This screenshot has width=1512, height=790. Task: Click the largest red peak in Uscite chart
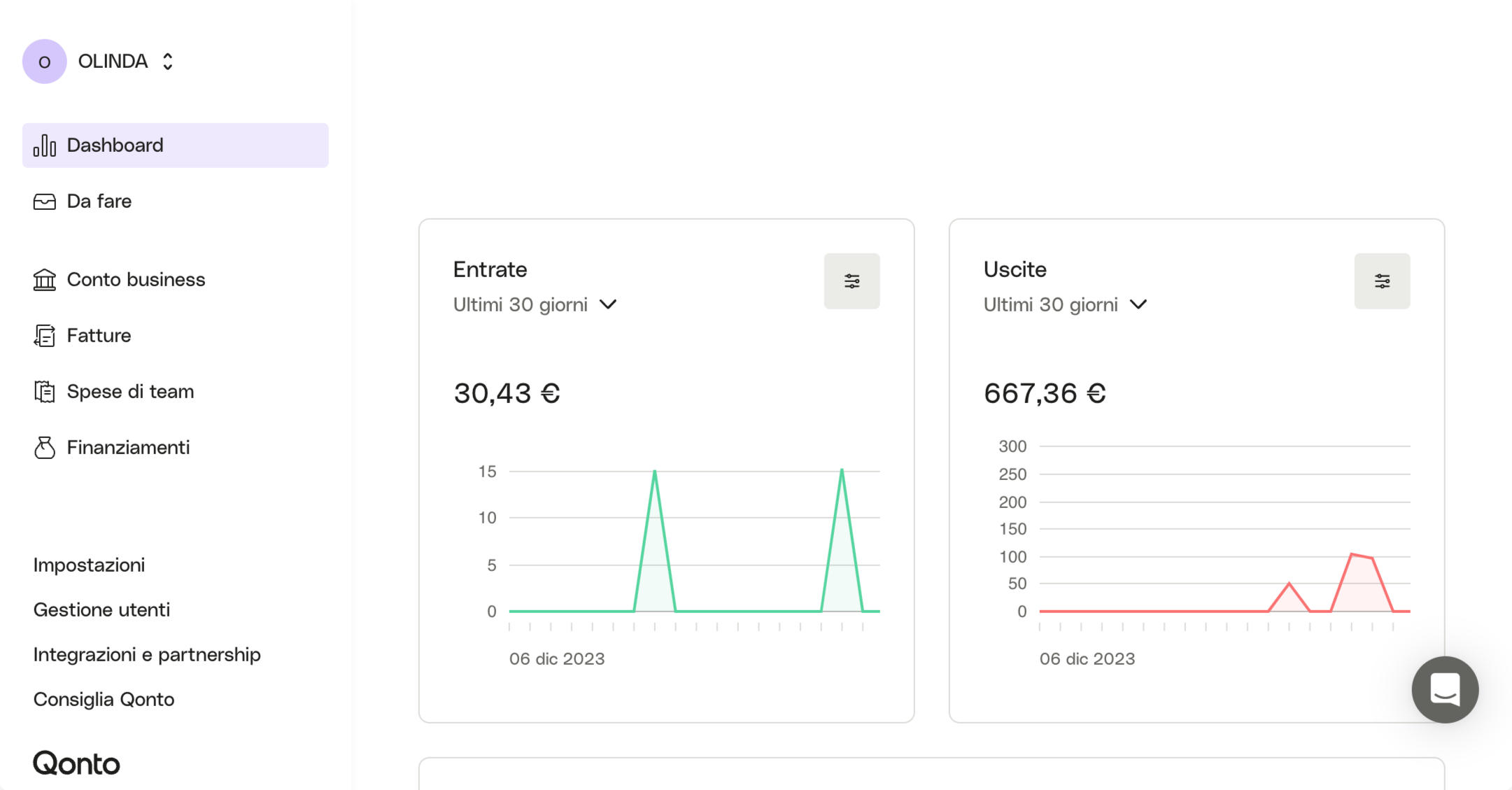pyautogui.click(x=1352, y=555)
